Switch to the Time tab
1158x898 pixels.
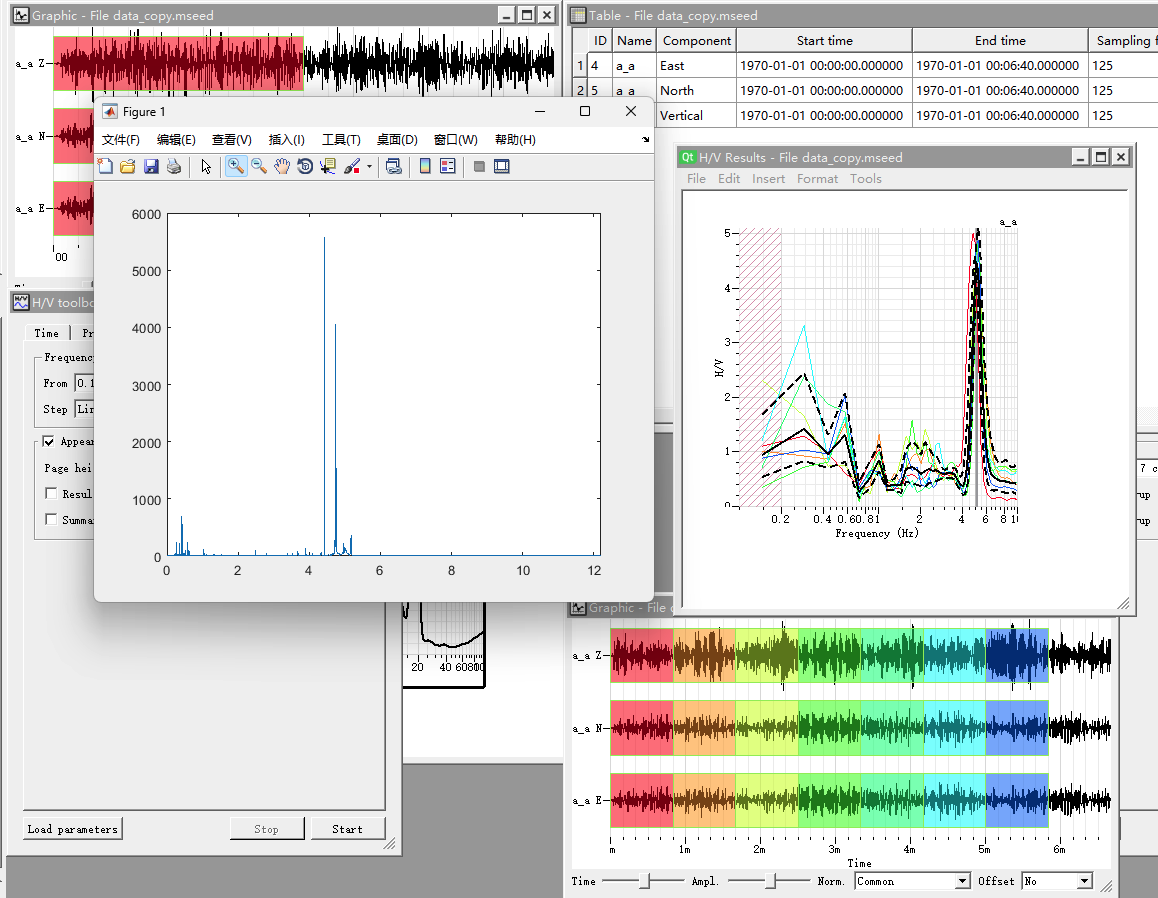[x=47, y=333]
